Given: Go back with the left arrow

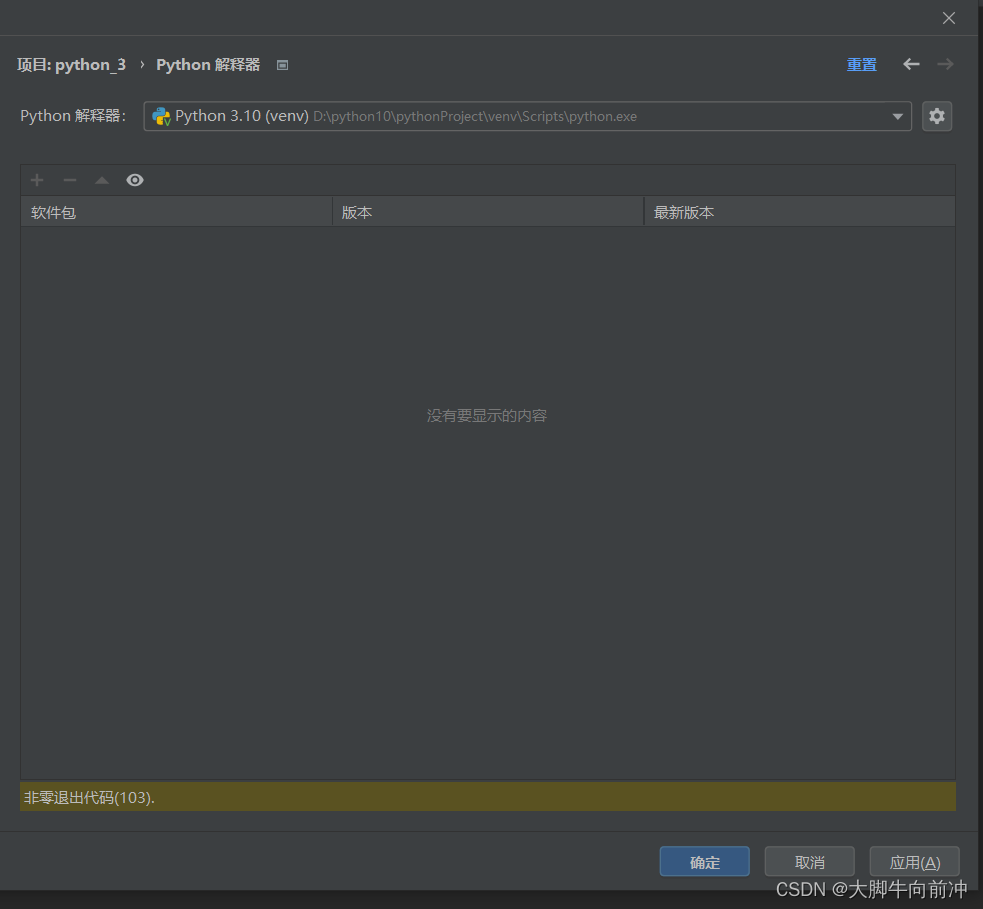Looking at the screenshot, I should click(x=911, y=64).
